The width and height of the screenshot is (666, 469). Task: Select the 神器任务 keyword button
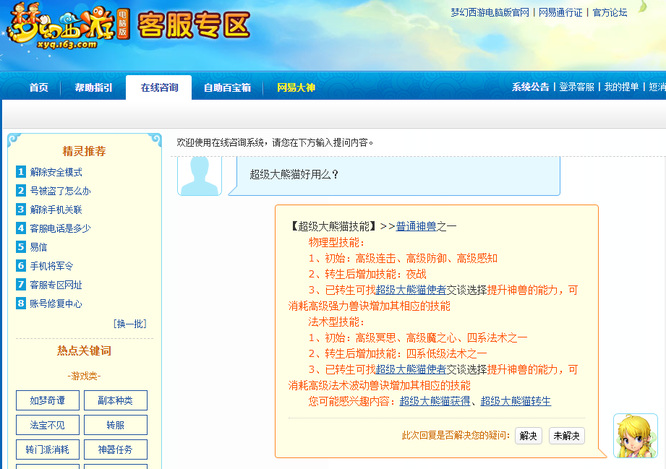(116, 449)
